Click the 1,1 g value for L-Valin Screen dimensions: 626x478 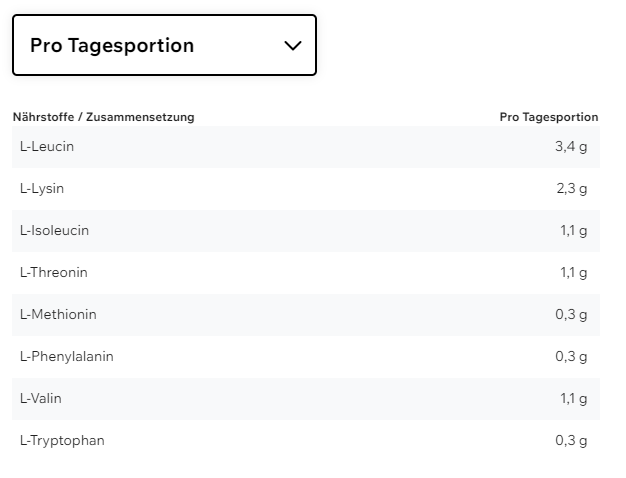point(573,399)
